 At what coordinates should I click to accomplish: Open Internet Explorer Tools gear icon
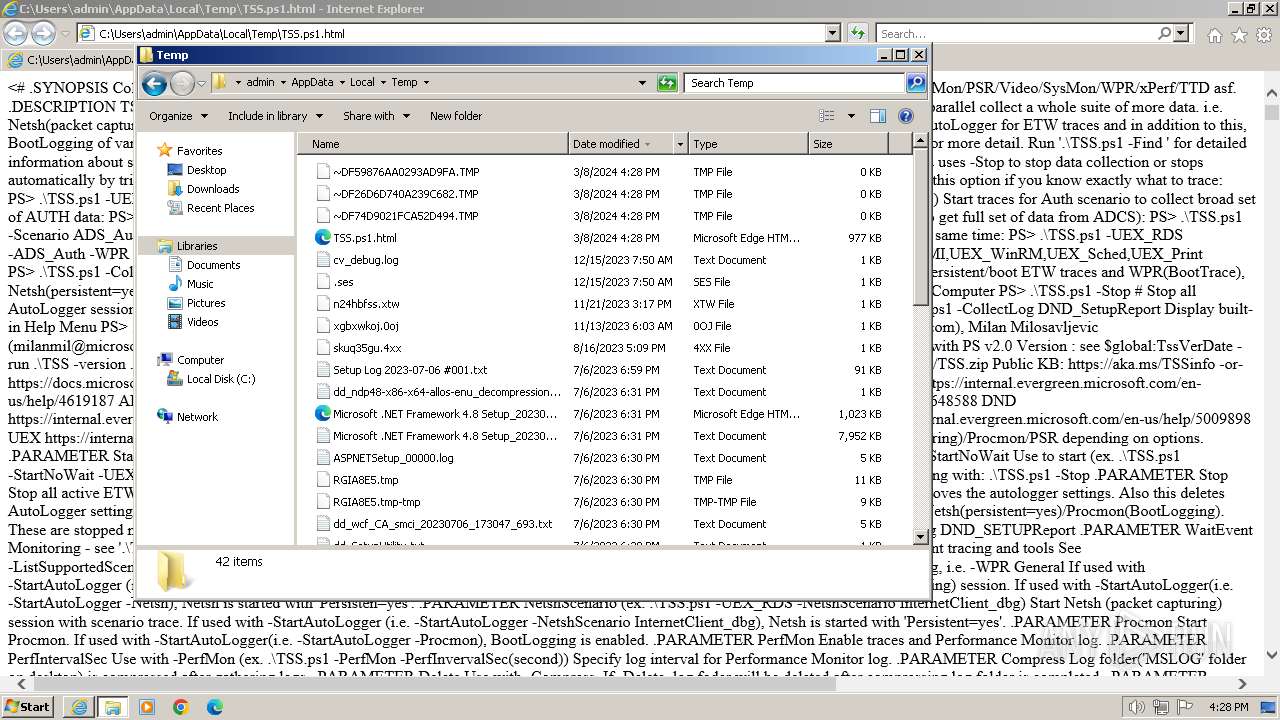pyautogui.click(x=1263, y=35)
